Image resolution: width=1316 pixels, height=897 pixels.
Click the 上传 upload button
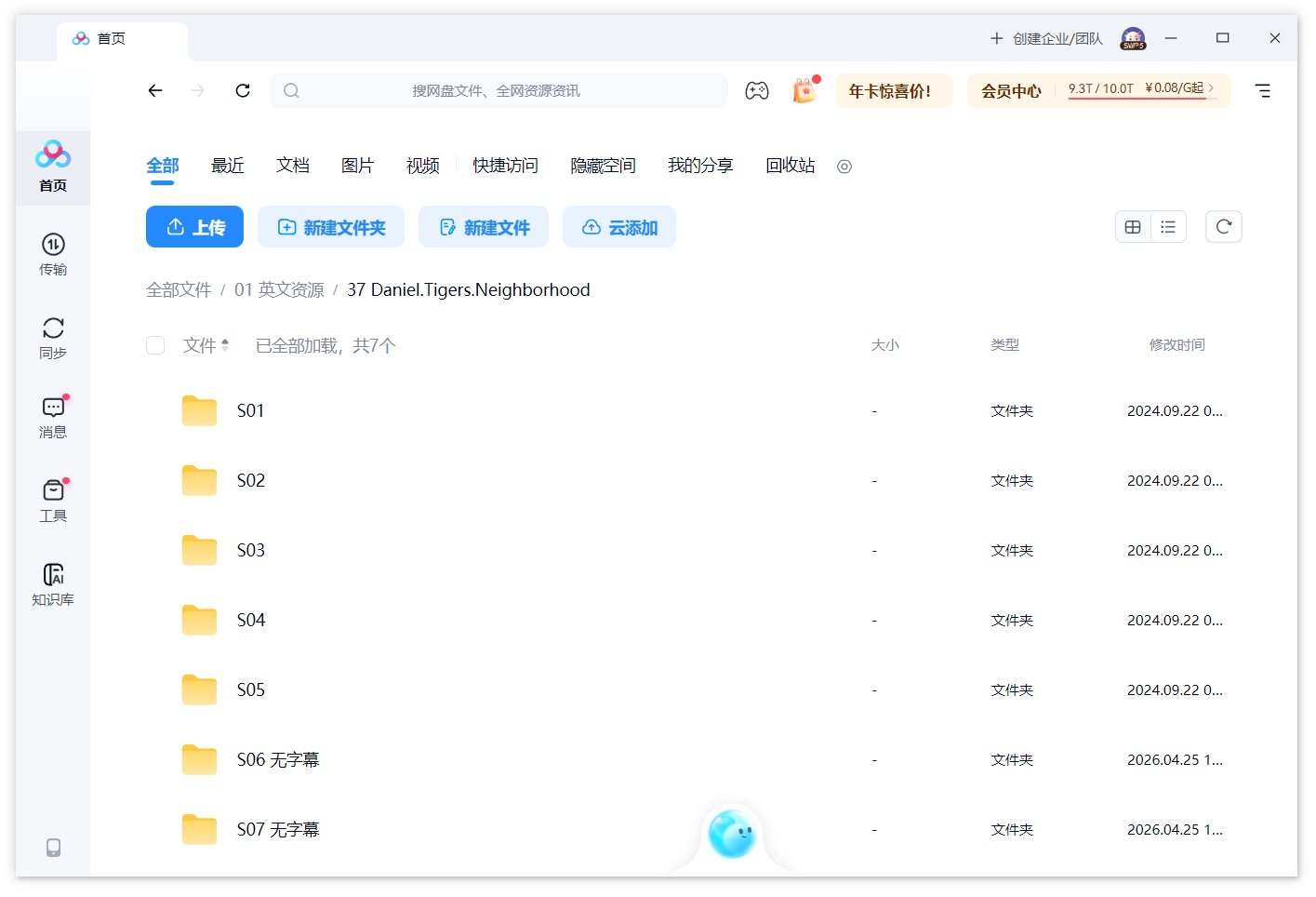194,227
